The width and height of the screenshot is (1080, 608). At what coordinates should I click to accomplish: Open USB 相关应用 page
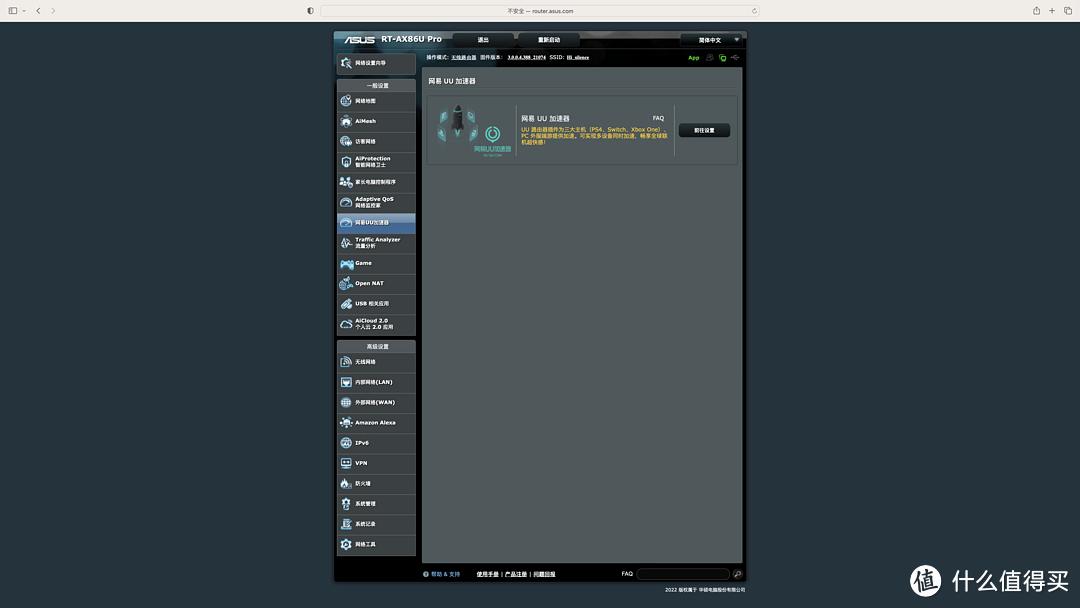pos(376,304)
